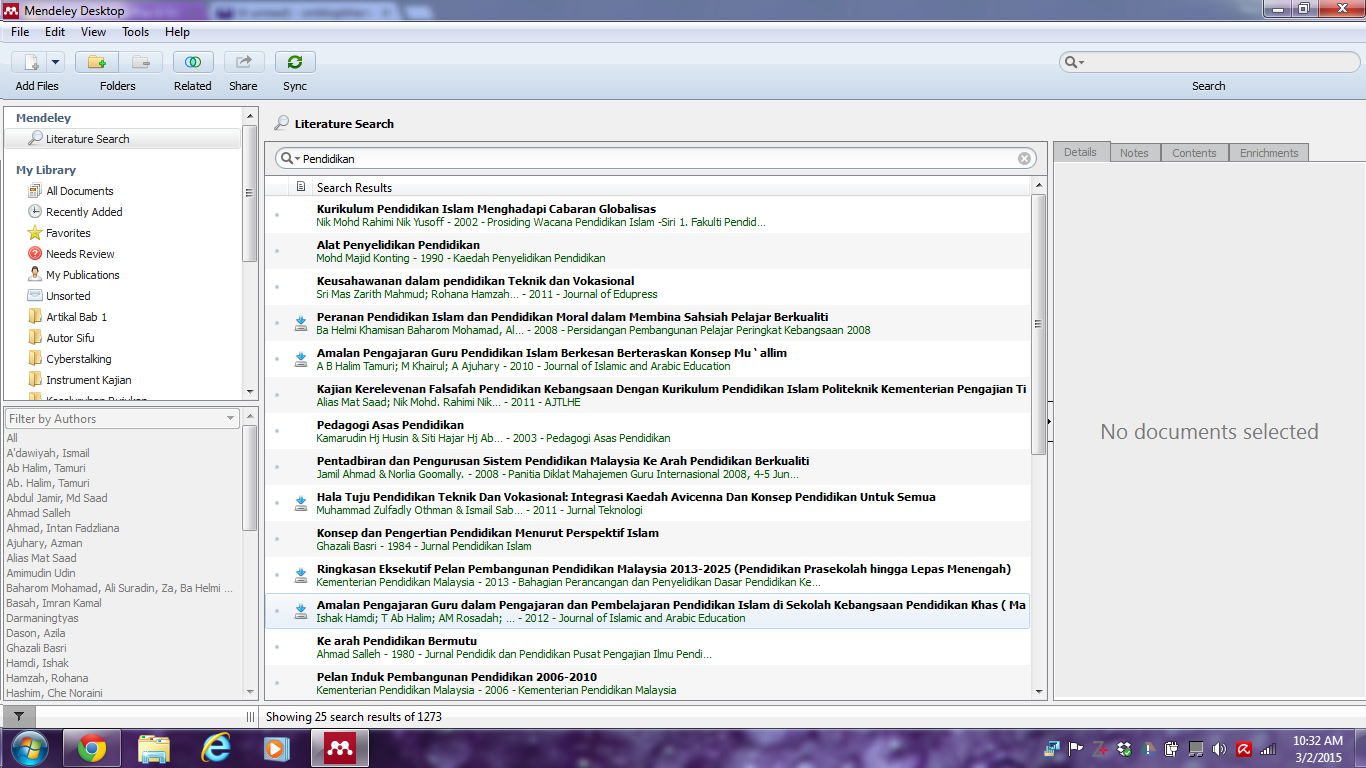
Task: Click the Needs Review red icon
Action: pos(35,254)
